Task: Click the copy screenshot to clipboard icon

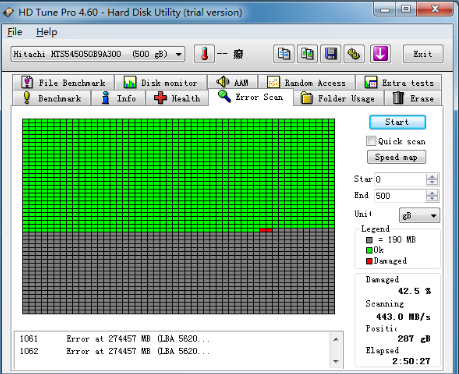Action: point(307,54)
